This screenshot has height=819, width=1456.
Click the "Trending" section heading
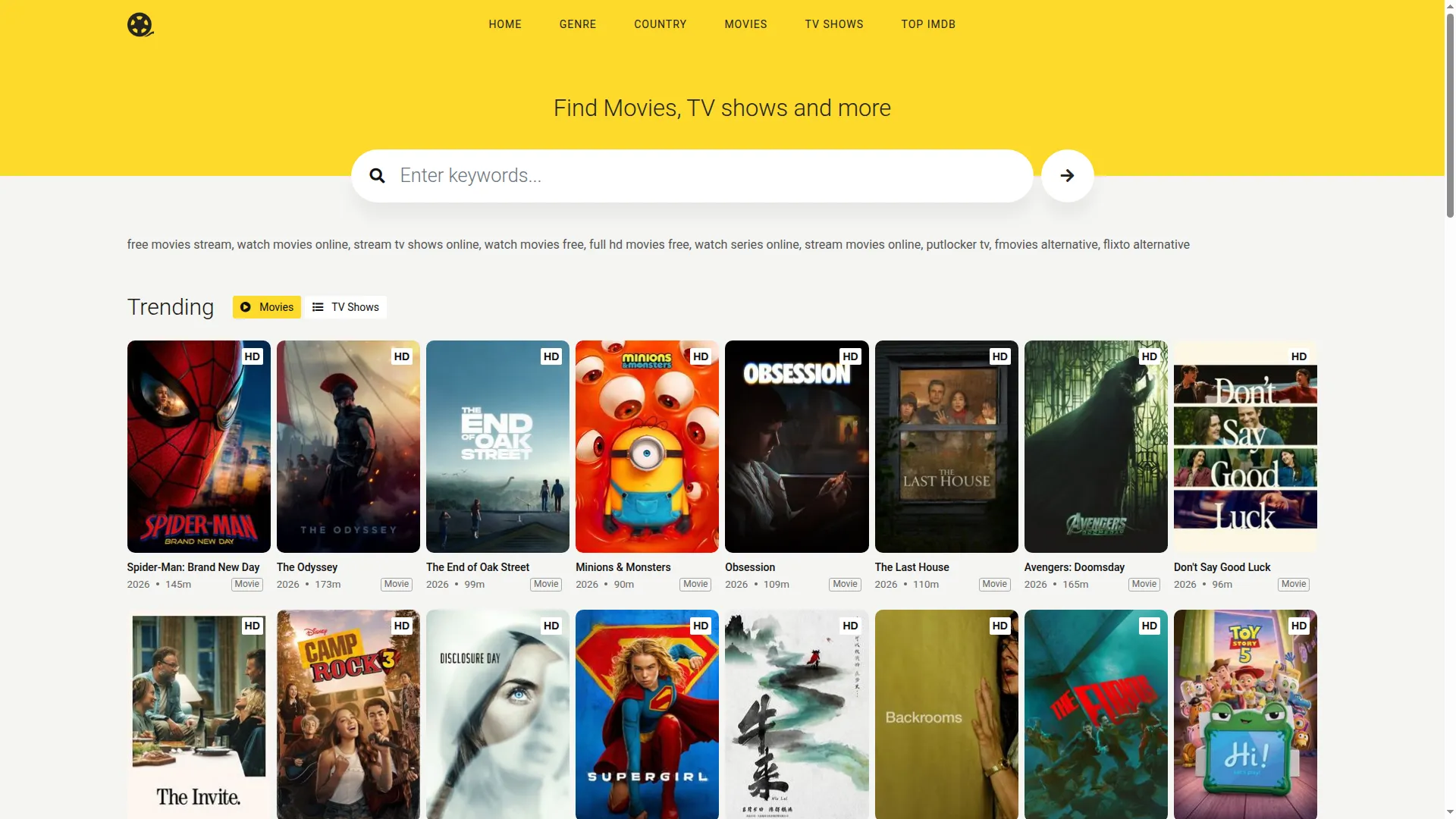coord(171,307)
